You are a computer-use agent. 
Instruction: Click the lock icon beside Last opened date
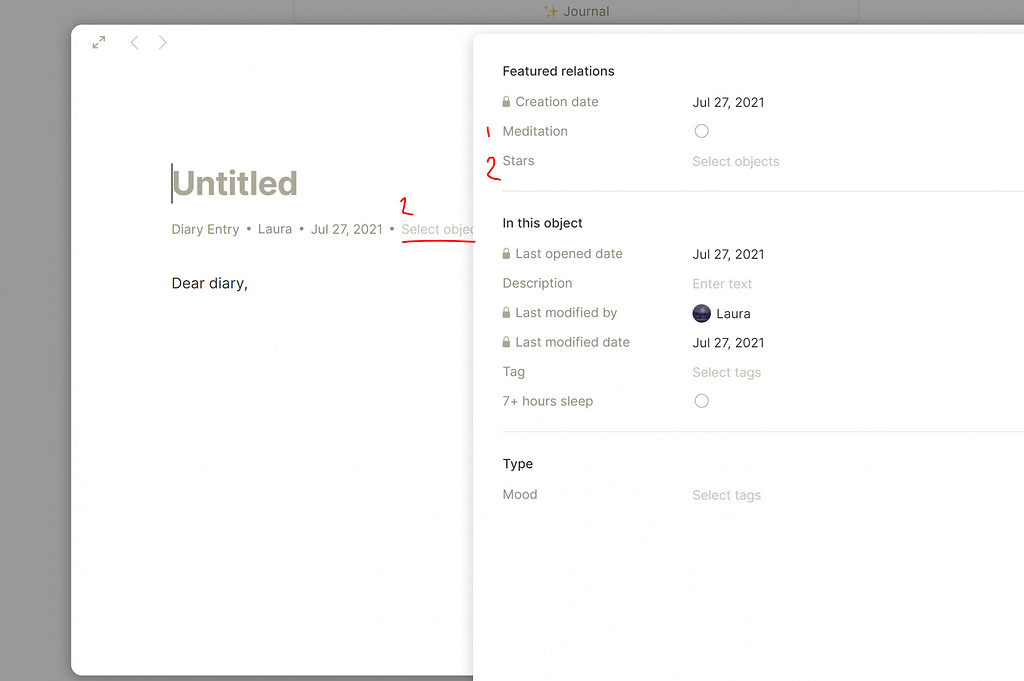[507, 254]
